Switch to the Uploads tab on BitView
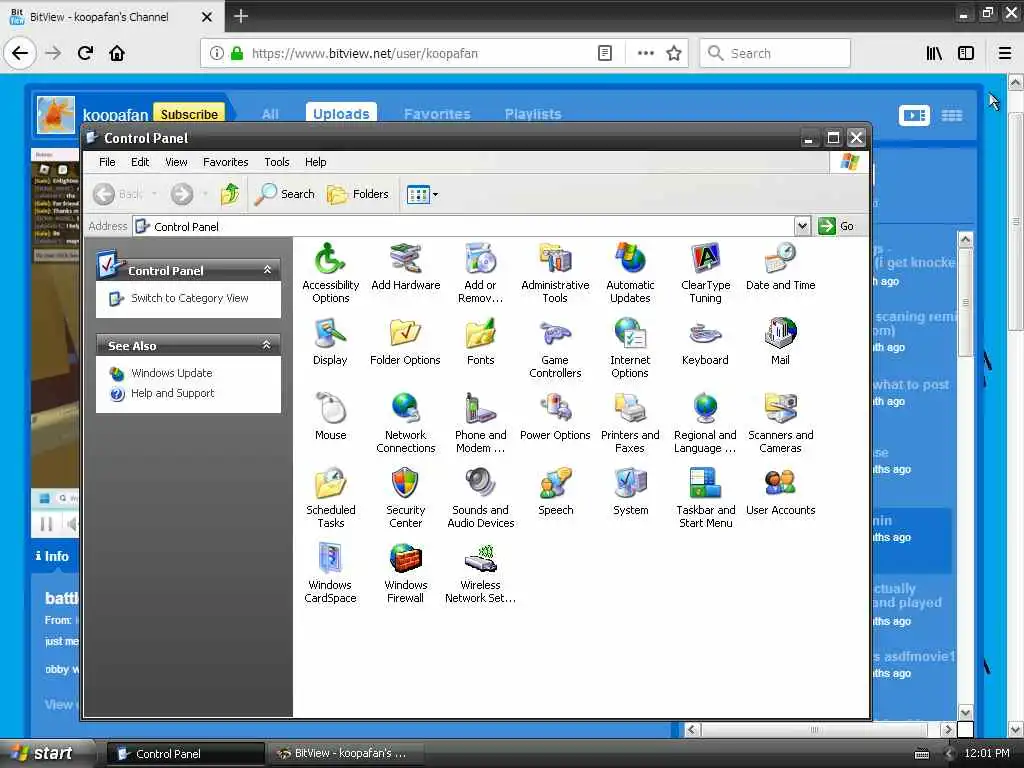 tap(341, 114)
